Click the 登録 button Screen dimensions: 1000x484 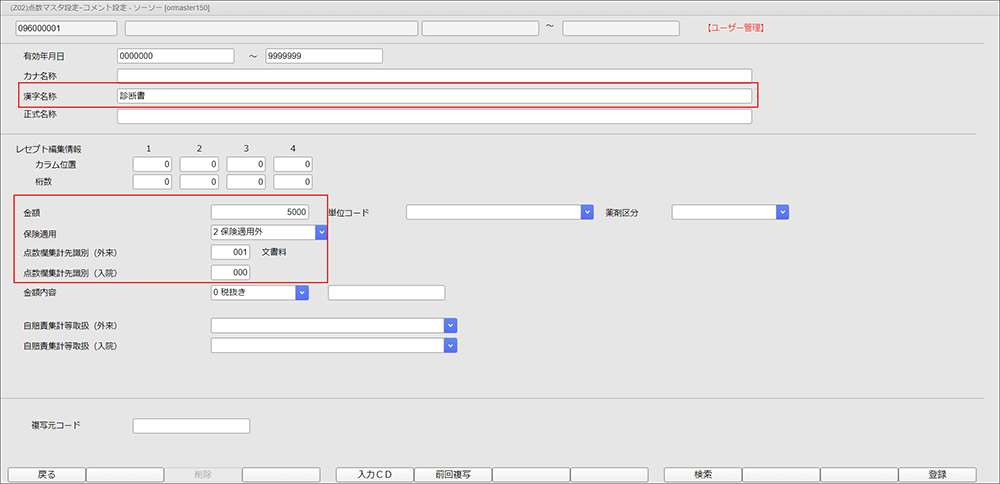[x=937, y=475]
